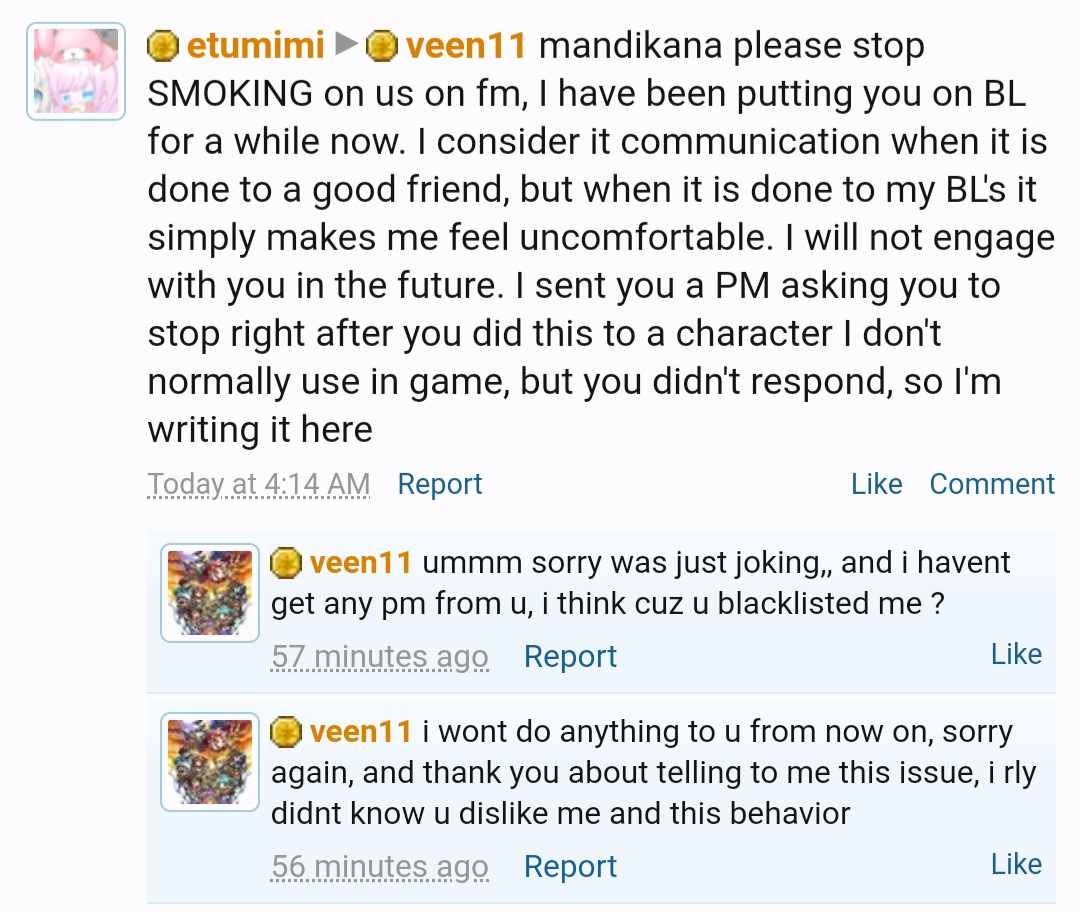The image size is (1080, 913).
Task: Report the main post by etumimi
Action: [440, 484]
